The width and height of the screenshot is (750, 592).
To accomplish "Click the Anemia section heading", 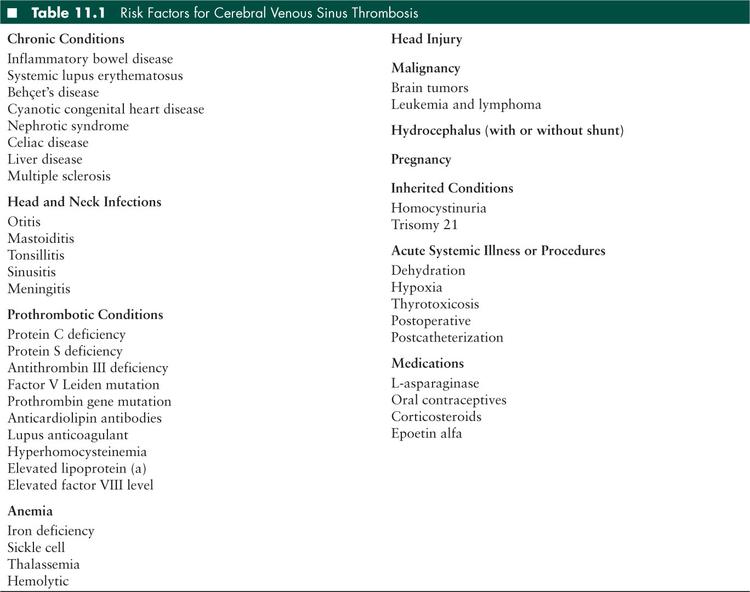I will coord(30,511).
